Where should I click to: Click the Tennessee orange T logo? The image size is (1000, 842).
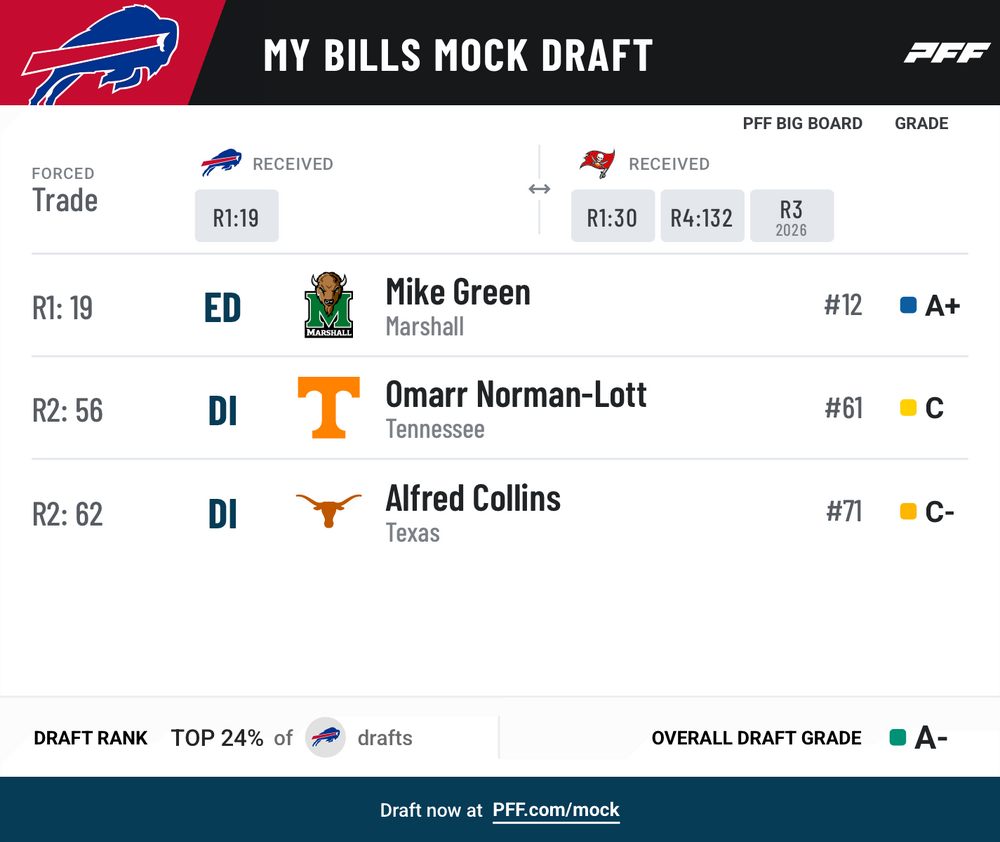pyautogui.click(x=328, y=408)
